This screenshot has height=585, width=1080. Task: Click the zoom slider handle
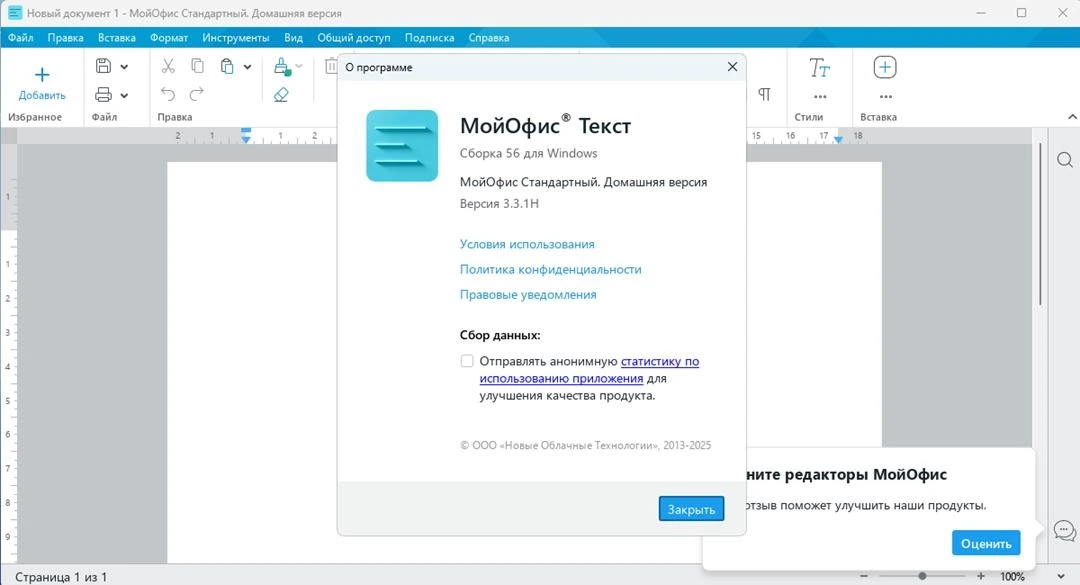(922, 576)
